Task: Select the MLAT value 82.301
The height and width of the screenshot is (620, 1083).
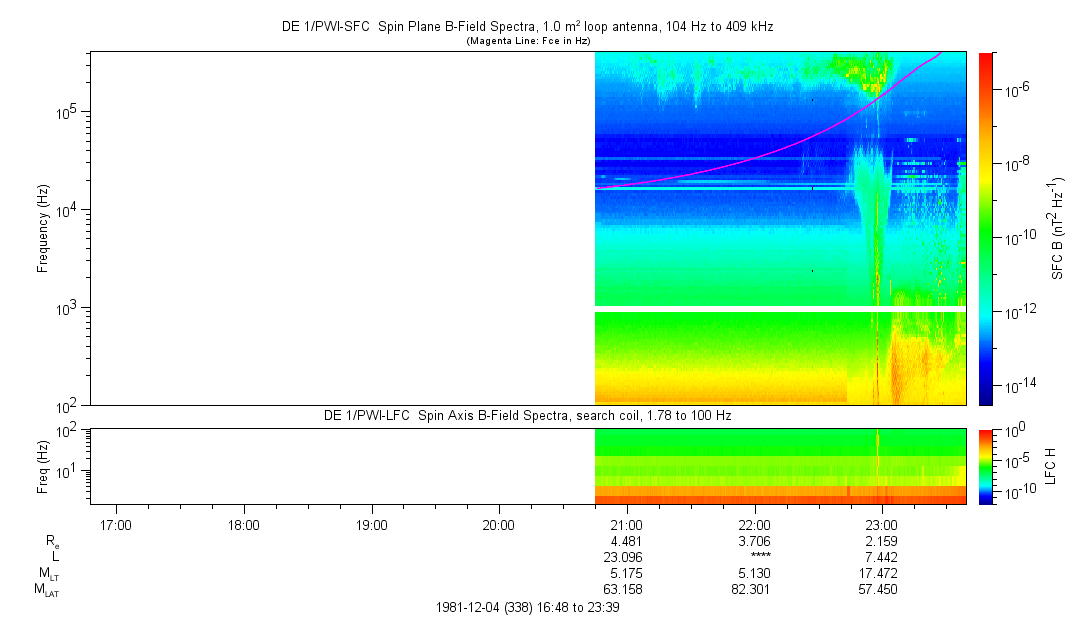Action: tap(753, 591)
